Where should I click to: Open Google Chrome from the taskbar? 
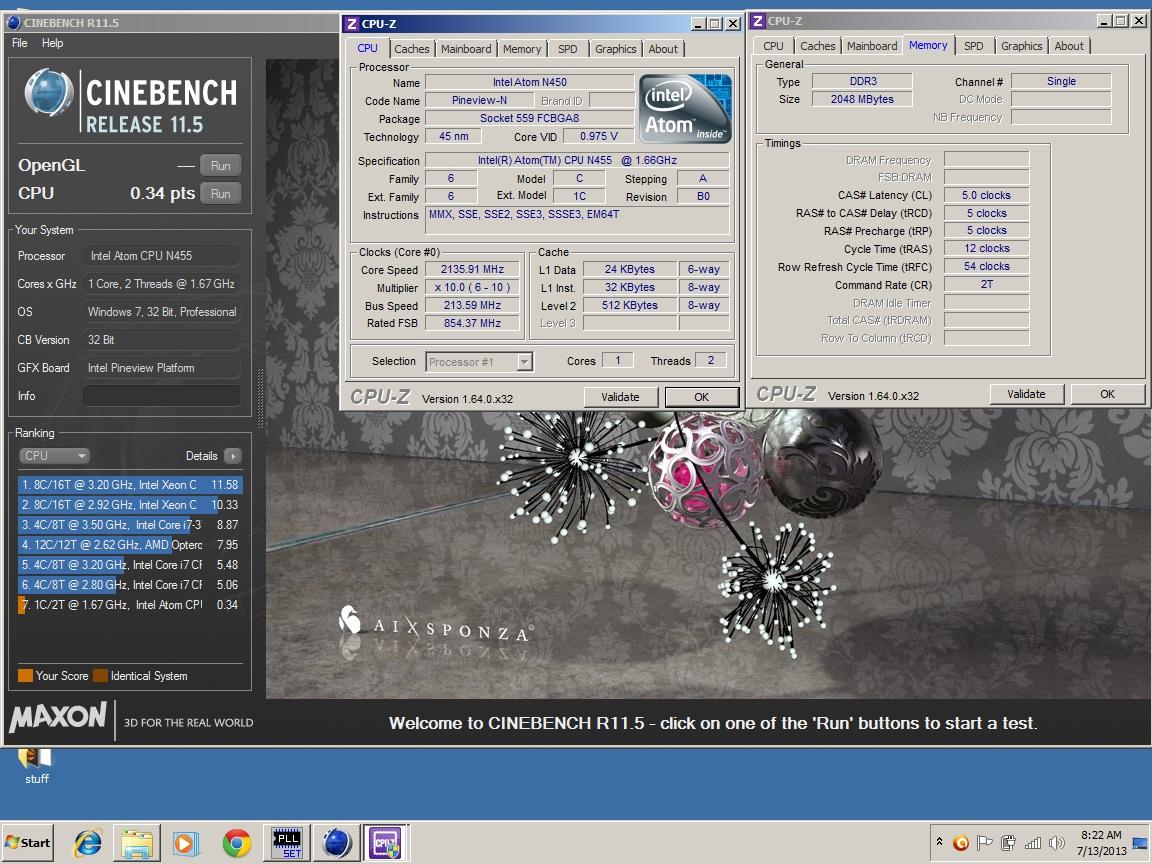click(x=237, y=843)
